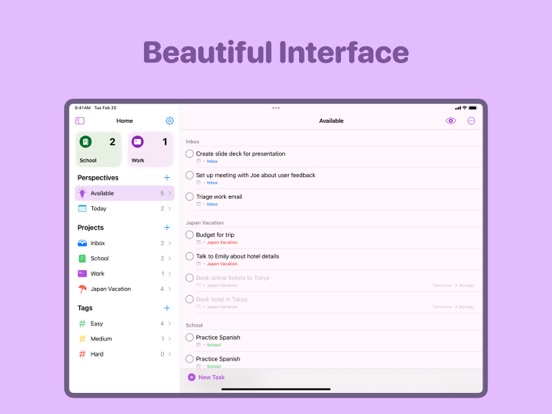
Task: Select the Today calendar icon
Action: pyautogui.click(x=82, y=208)
